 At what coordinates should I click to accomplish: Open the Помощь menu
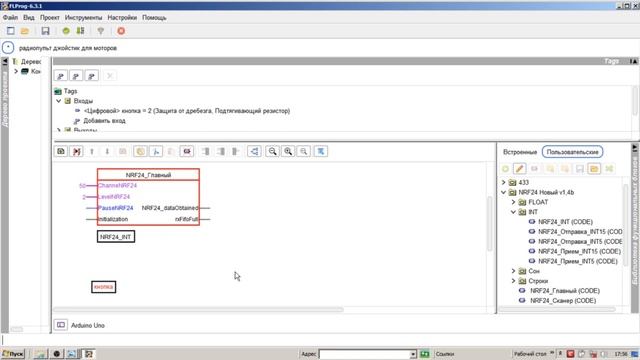tap(154, 18)
